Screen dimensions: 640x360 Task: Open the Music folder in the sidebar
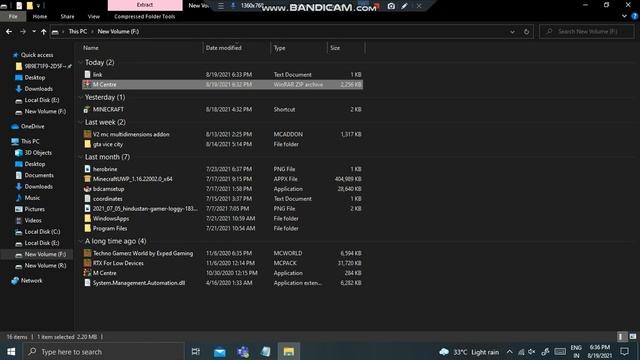pyautogui.click(x=32, y=198)
